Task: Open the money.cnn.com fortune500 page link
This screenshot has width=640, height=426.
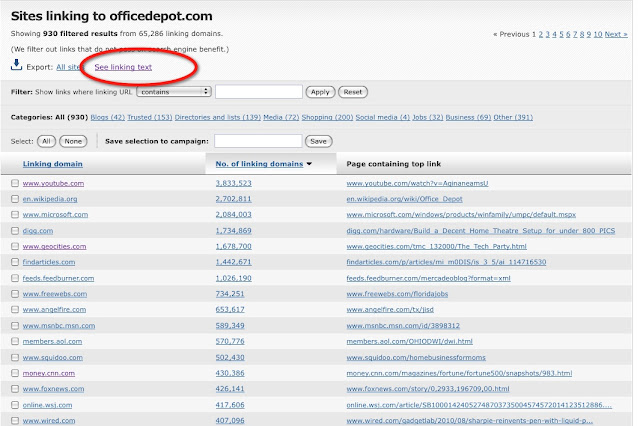Action: [x=459, y=373]
